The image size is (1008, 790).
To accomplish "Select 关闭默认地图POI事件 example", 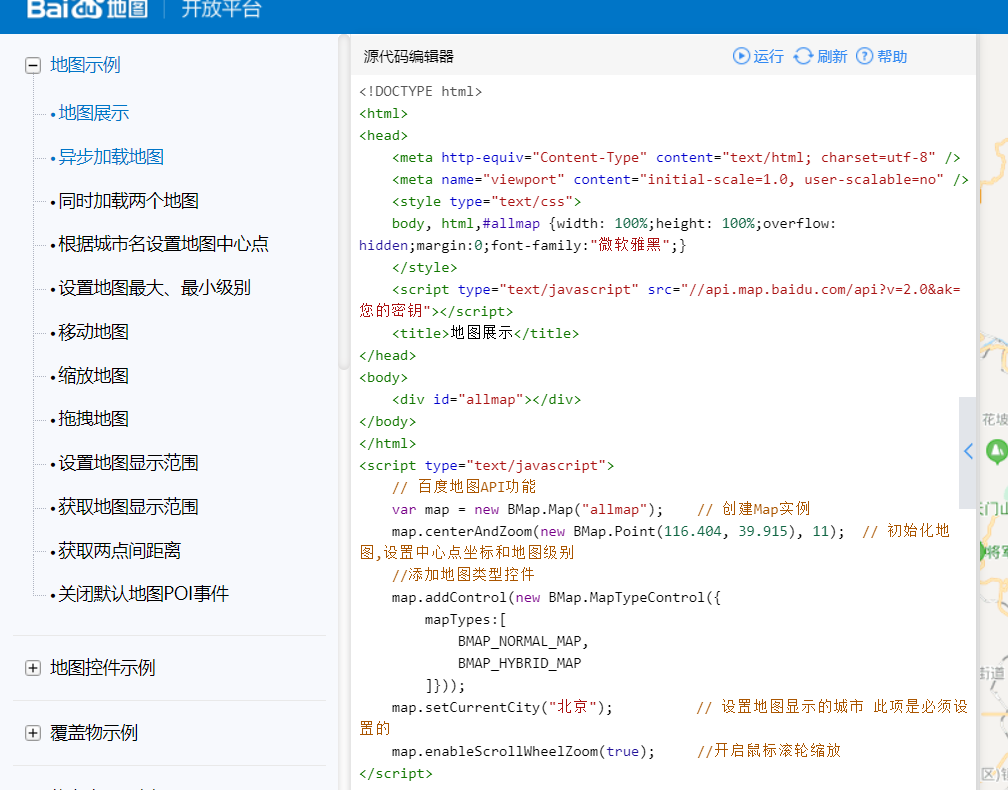I will coord(143,594).
